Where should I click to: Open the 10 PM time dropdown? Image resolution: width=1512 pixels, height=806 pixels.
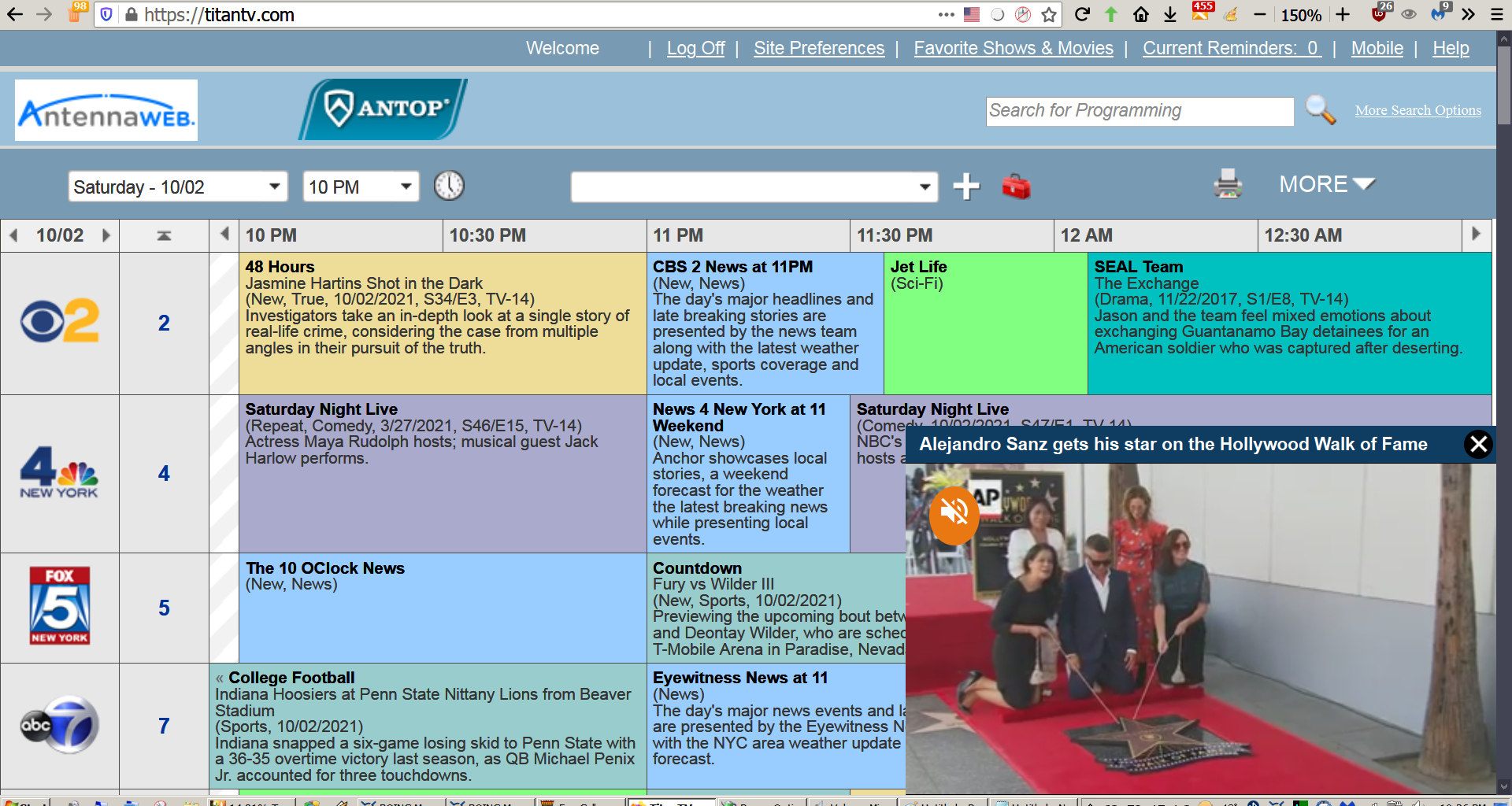click(361, 187)
